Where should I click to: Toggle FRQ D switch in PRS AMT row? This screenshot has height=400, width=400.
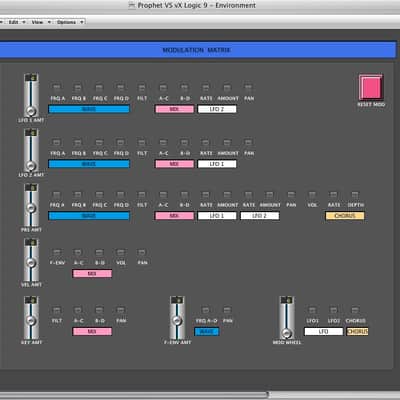(121, 194)
